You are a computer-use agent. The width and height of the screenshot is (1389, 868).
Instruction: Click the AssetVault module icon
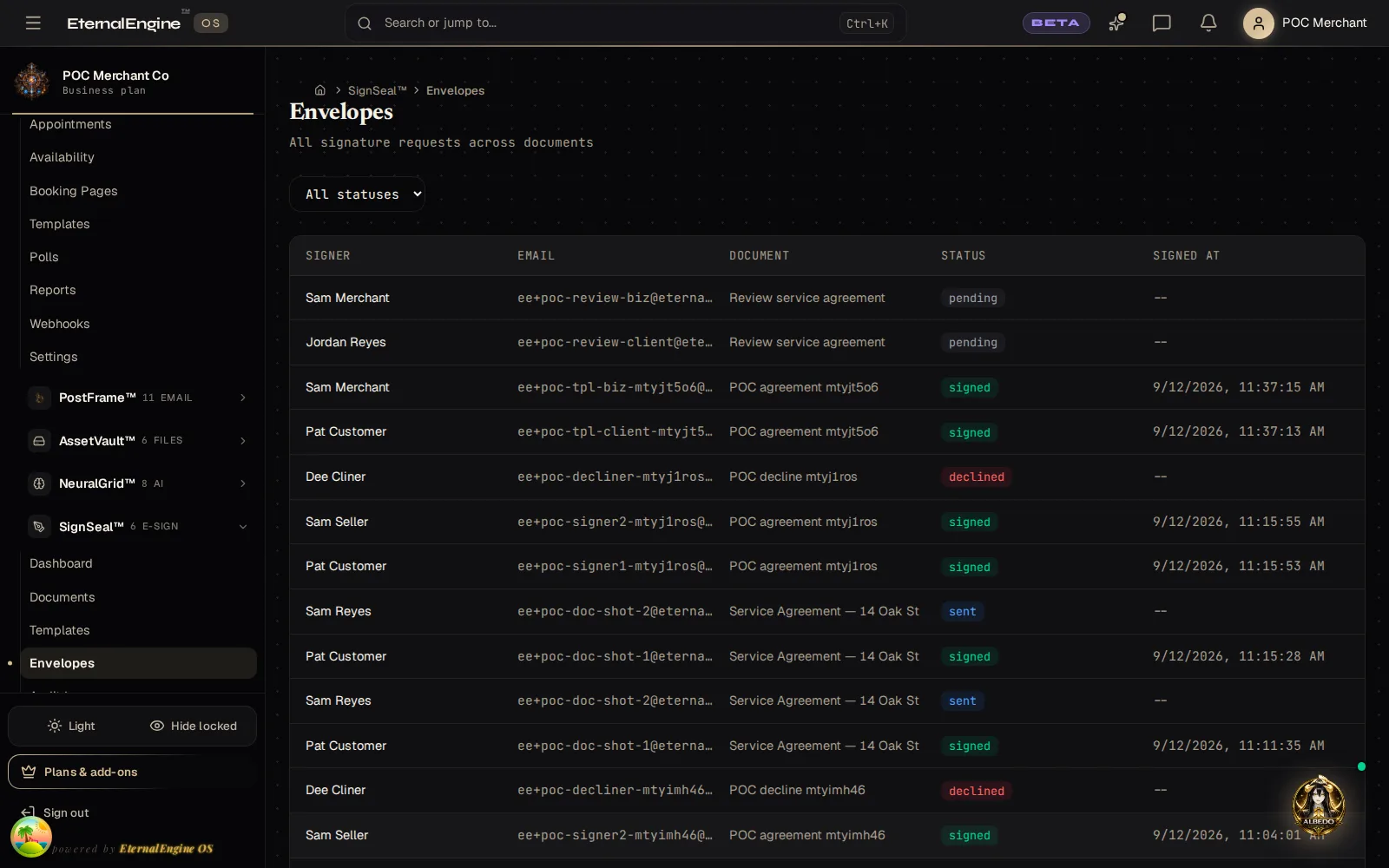[39, 441]
